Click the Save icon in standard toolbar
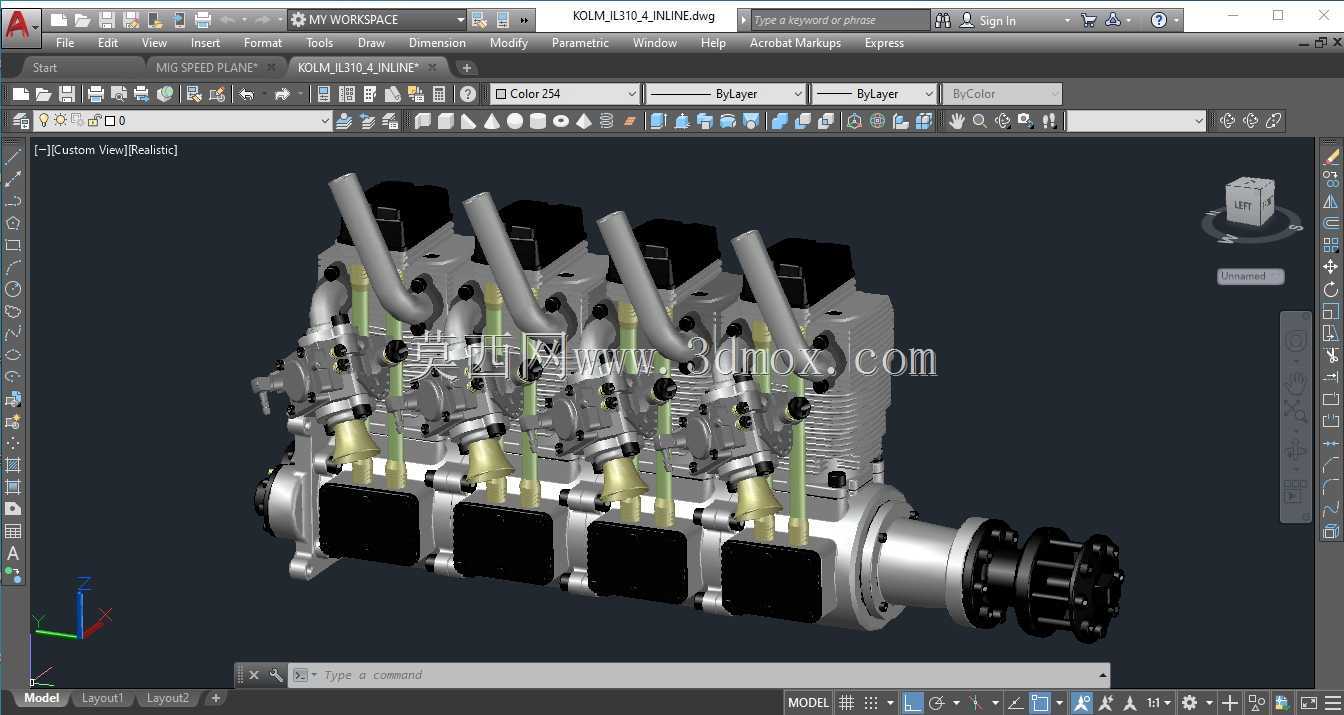Image resolution: width=1344 pixels, height=715 pixels. [x=66, y=94]
